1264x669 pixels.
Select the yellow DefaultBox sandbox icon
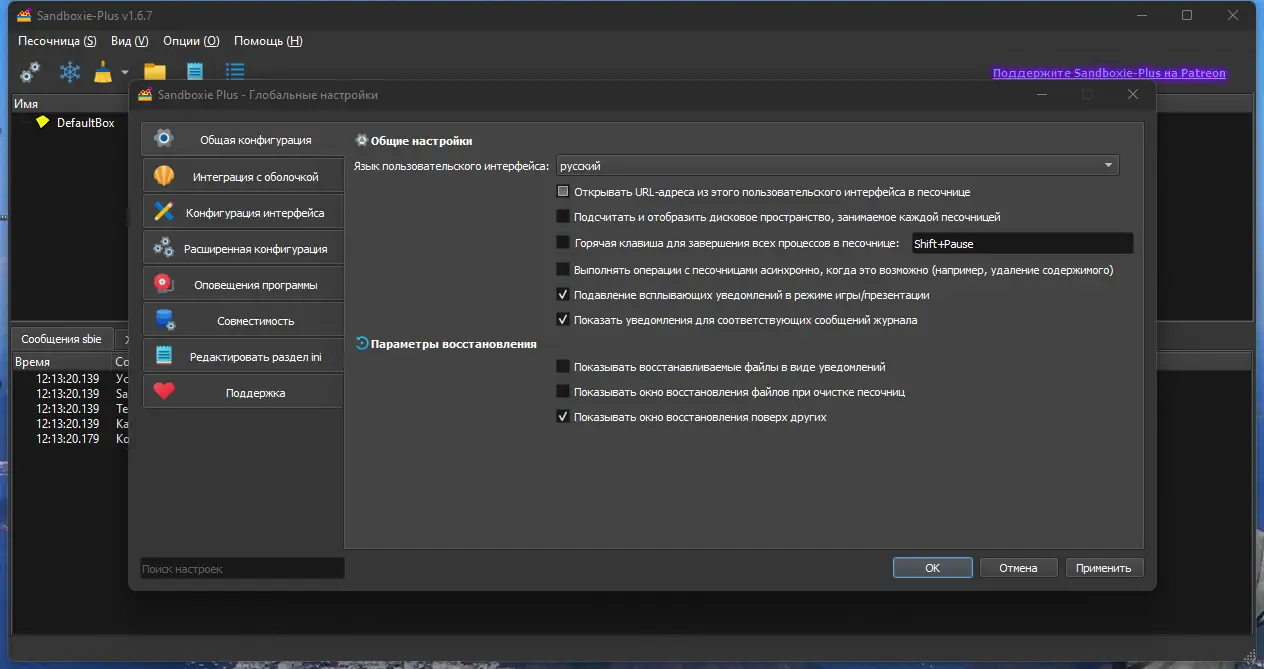(x=42, y=122)
